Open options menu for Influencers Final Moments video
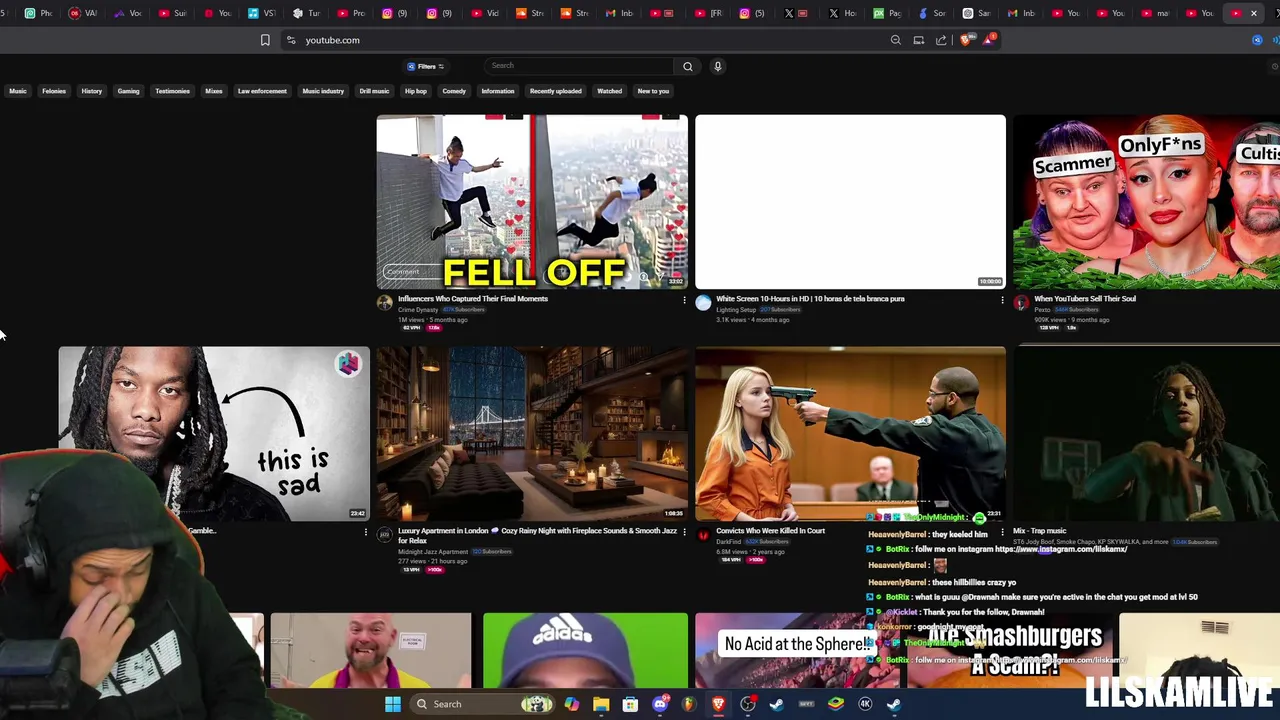Screen dimensions: 1280x720 click(x=684, y=300)
